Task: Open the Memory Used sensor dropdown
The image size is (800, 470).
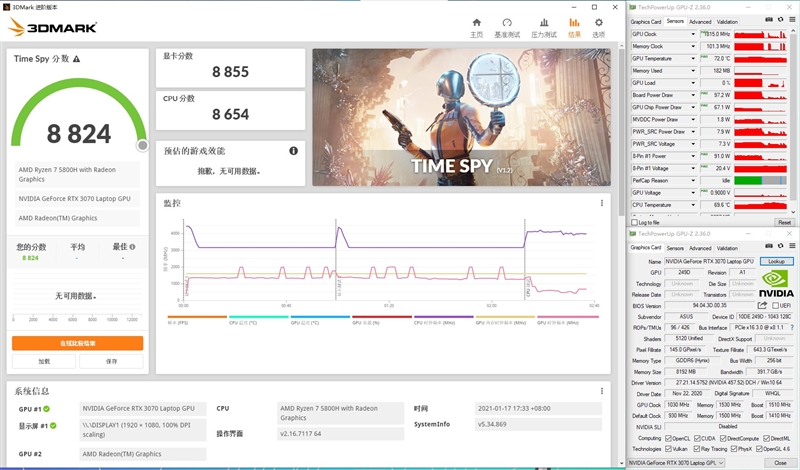Action: tap(693, 71)
